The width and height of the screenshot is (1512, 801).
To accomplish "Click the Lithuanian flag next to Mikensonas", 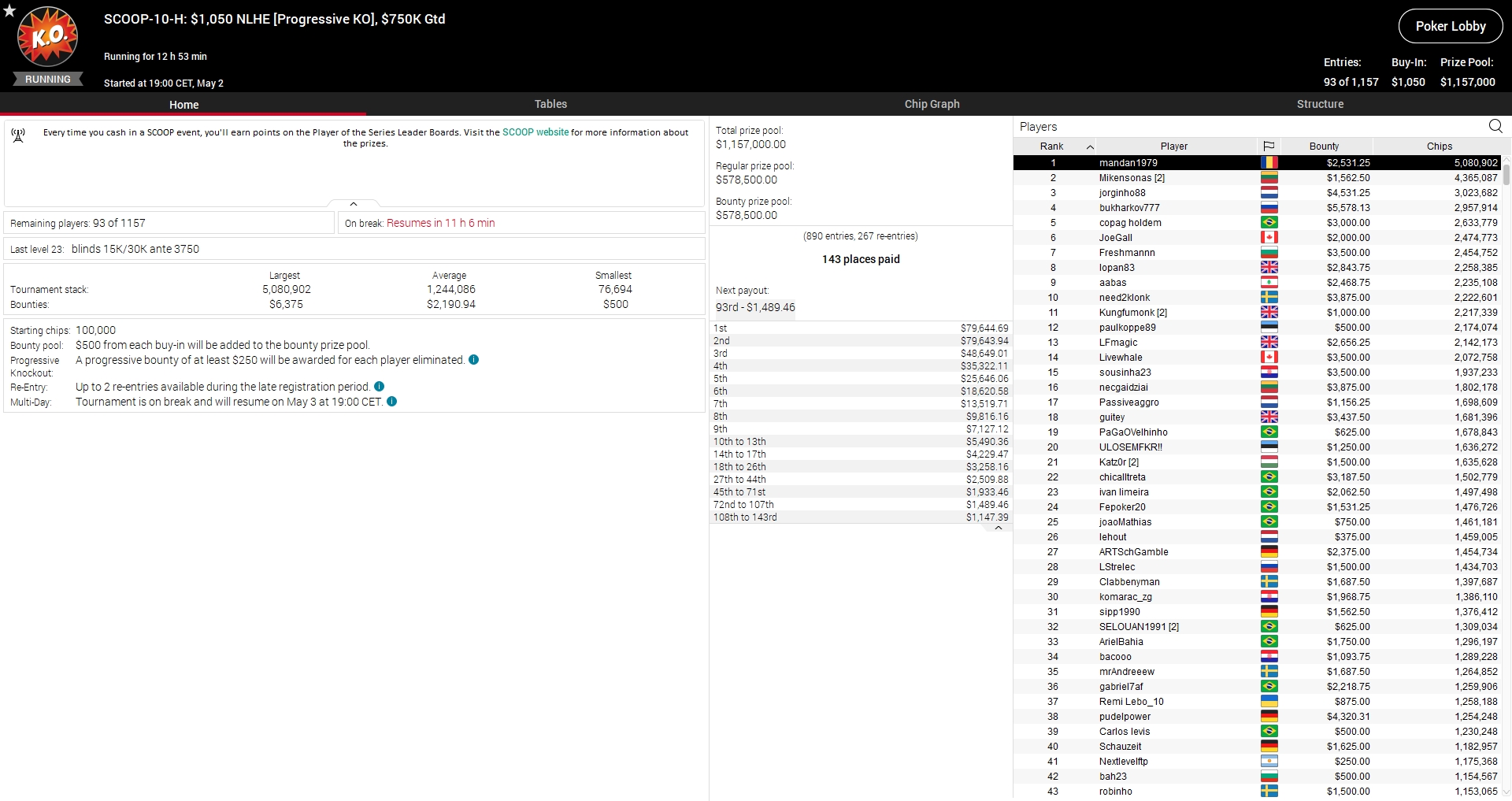I will click(1269, 178).
